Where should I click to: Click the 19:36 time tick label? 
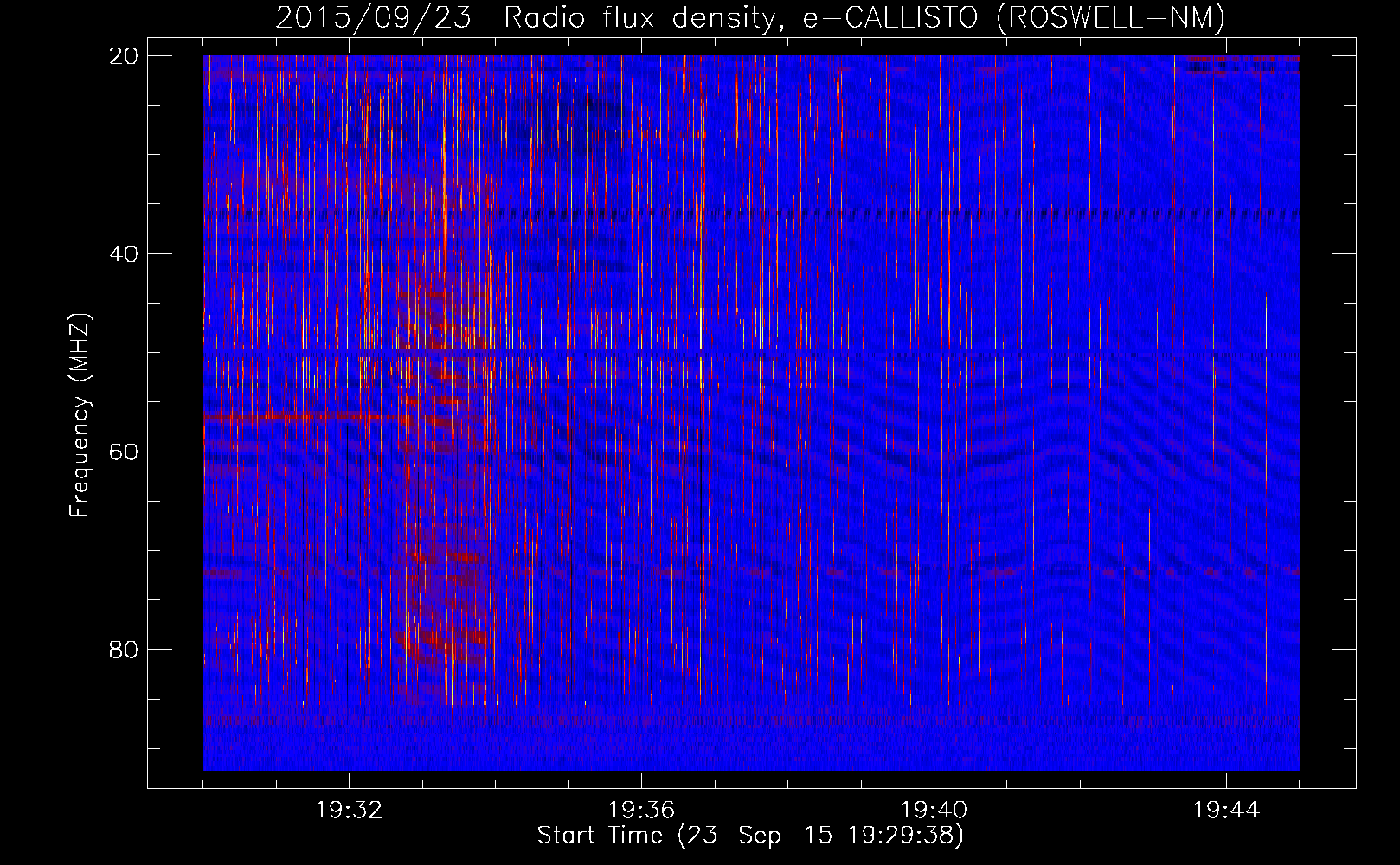point(641,811)
